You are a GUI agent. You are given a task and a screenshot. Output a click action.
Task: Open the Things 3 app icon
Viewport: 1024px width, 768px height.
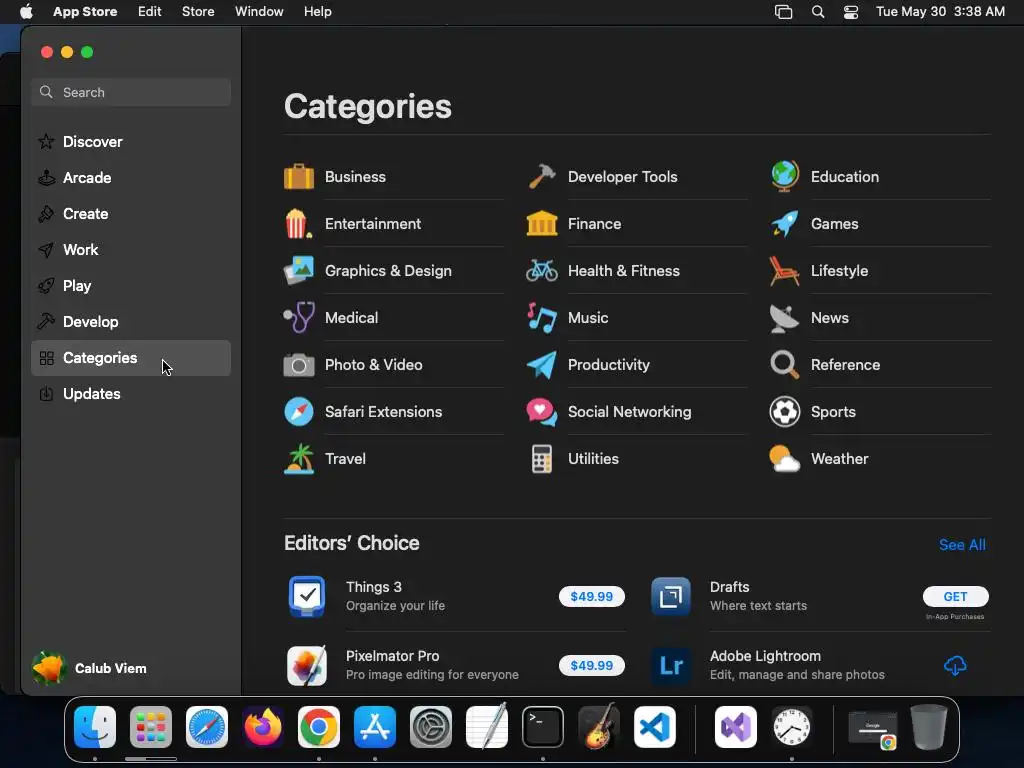[x=307, y=596]
